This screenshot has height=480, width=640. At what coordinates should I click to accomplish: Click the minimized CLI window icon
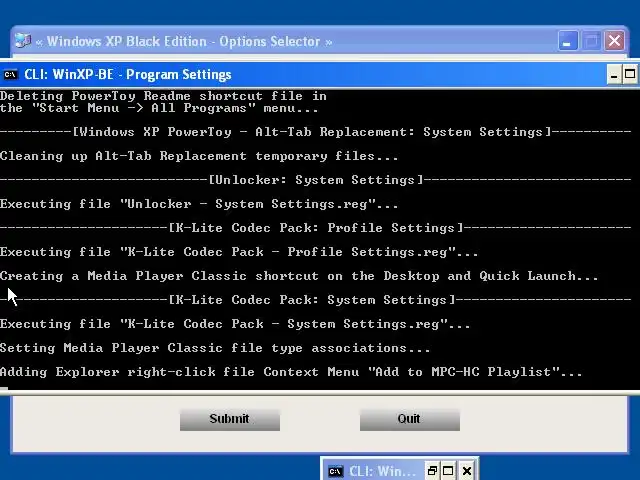click(x=336, y=471)
